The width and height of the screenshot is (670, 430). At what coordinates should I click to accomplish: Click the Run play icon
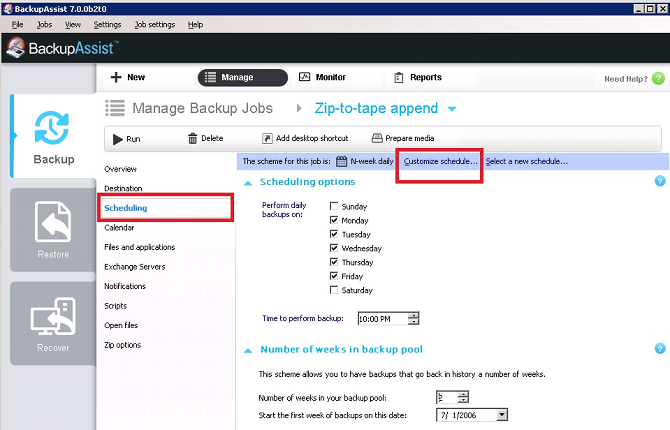pyautogui.click(x=118, y=139)
